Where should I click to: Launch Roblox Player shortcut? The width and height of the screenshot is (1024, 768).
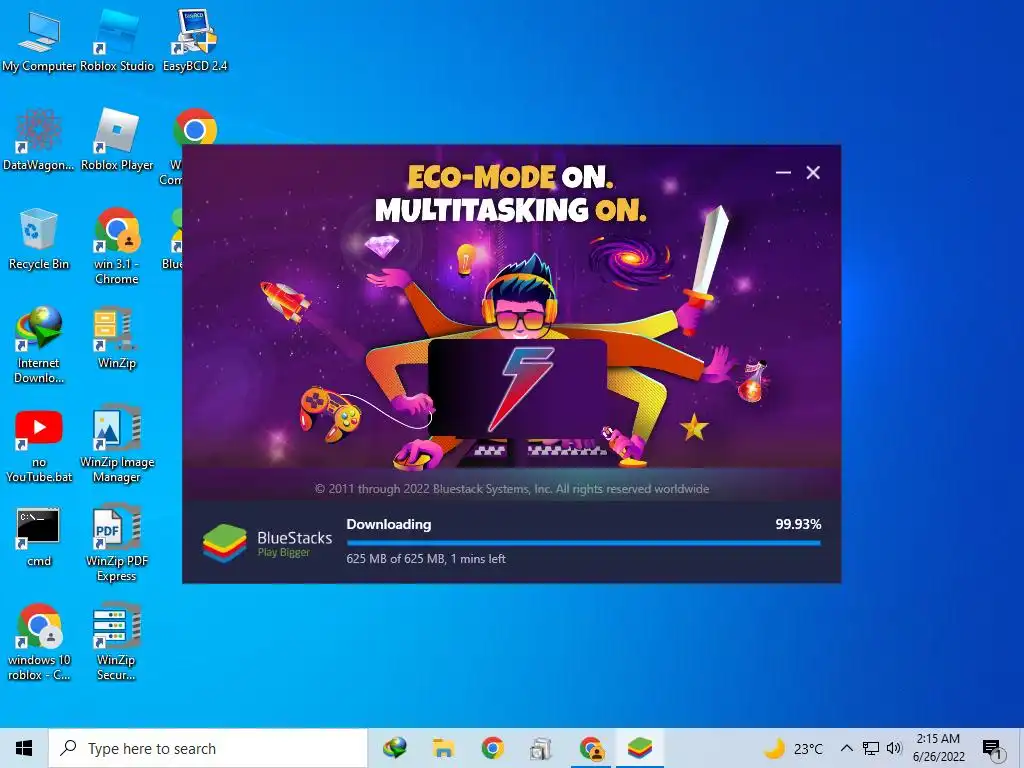tap(117, 140)
